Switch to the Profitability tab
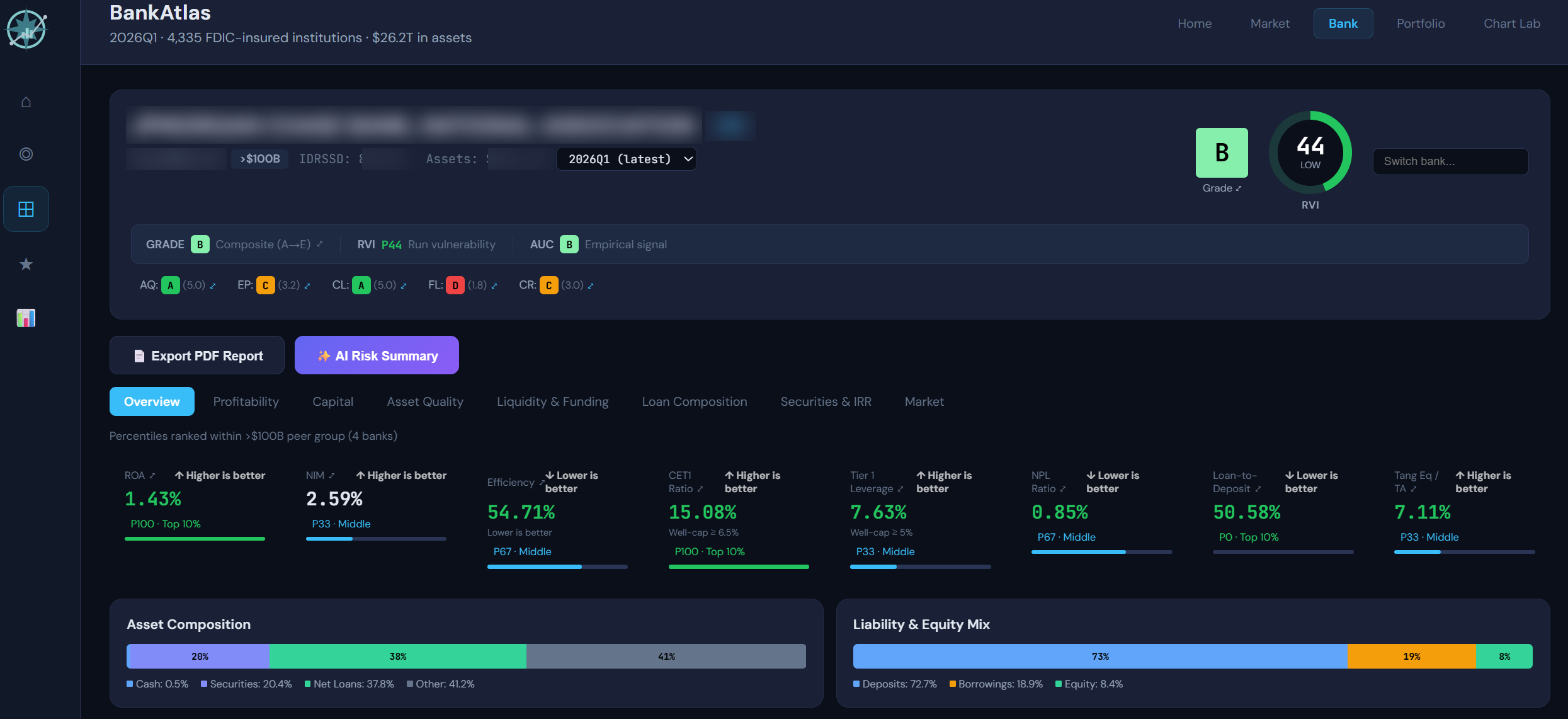 [246, 401]
